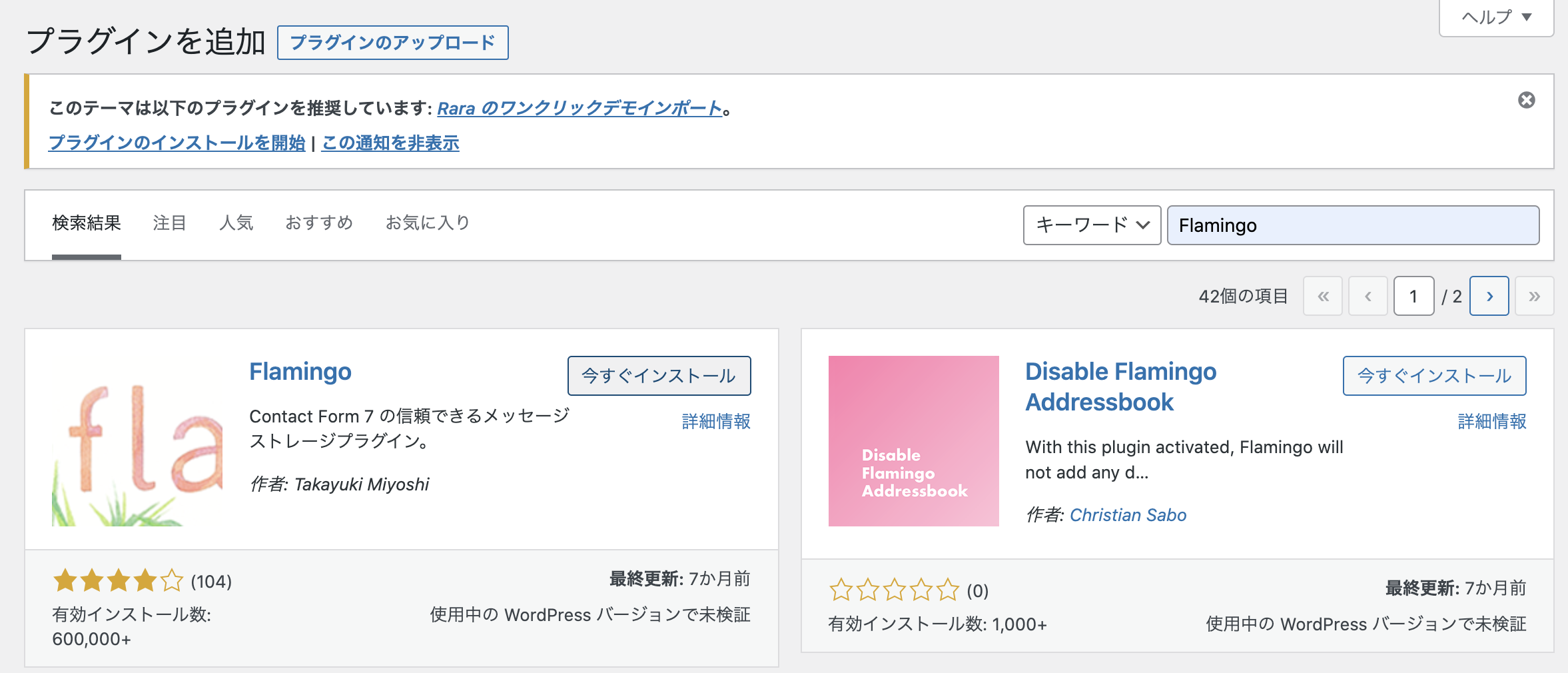Click the Disable Flamingo Addressbook pink thumbnail
The image size is (1568, 673).
[913, 441]
